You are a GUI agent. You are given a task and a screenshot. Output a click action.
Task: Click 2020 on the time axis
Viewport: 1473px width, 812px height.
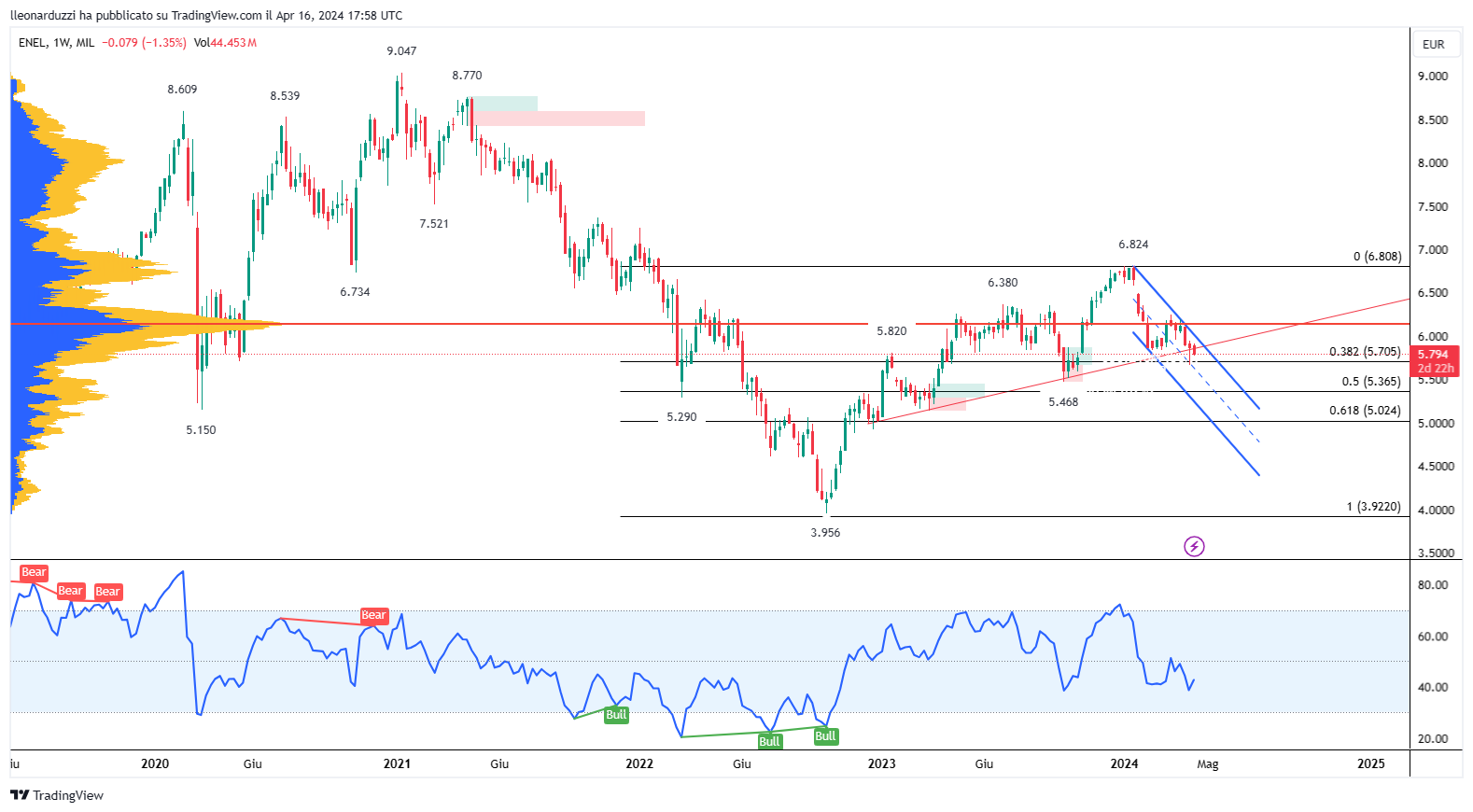point(155,763)
